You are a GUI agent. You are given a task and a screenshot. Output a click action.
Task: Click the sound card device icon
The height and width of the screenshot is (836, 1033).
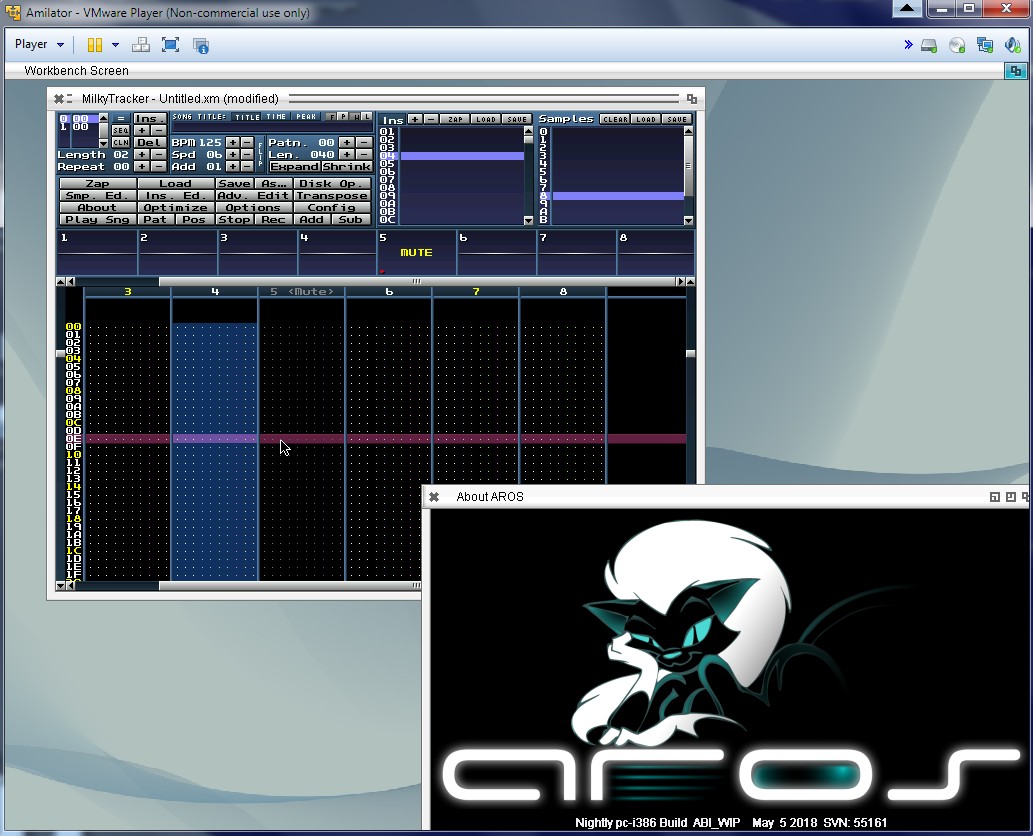point(1012,45)
